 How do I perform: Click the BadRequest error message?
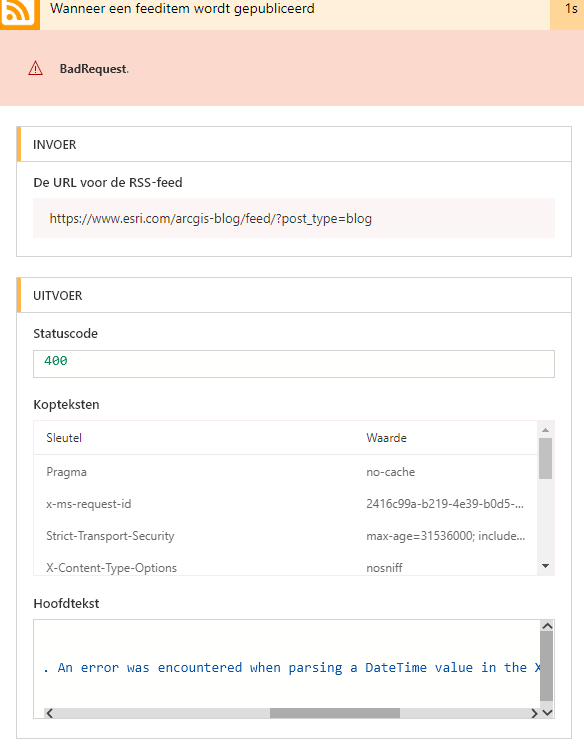[94, 69]
